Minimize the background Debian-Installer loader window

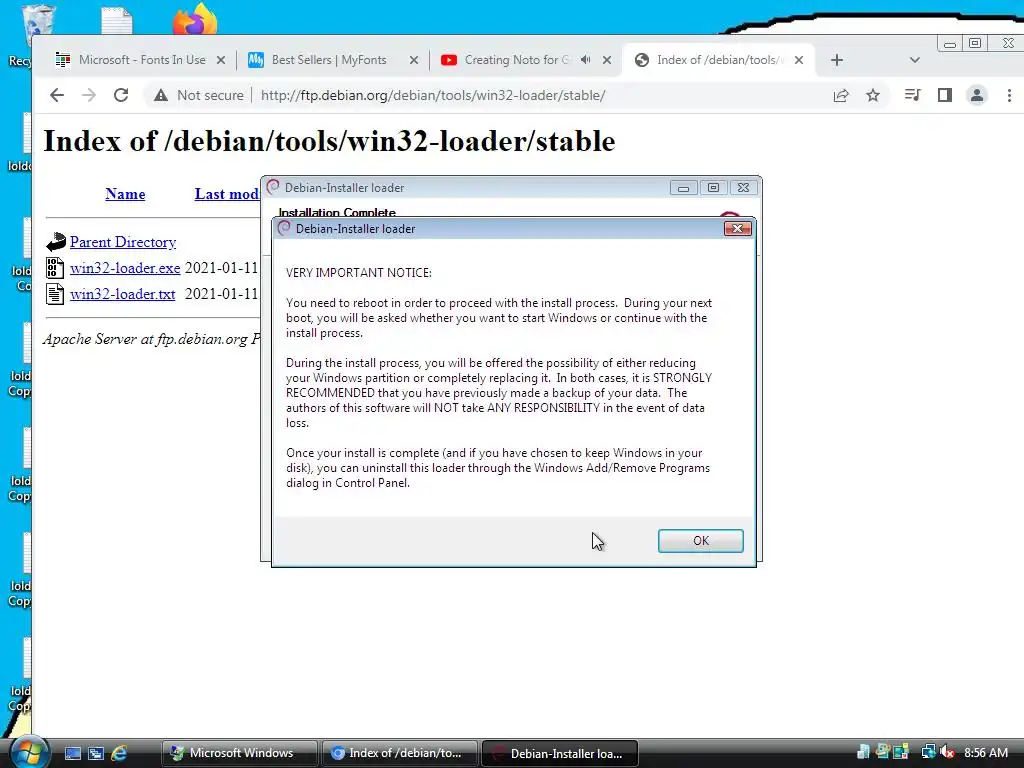[x=683, y=188]
